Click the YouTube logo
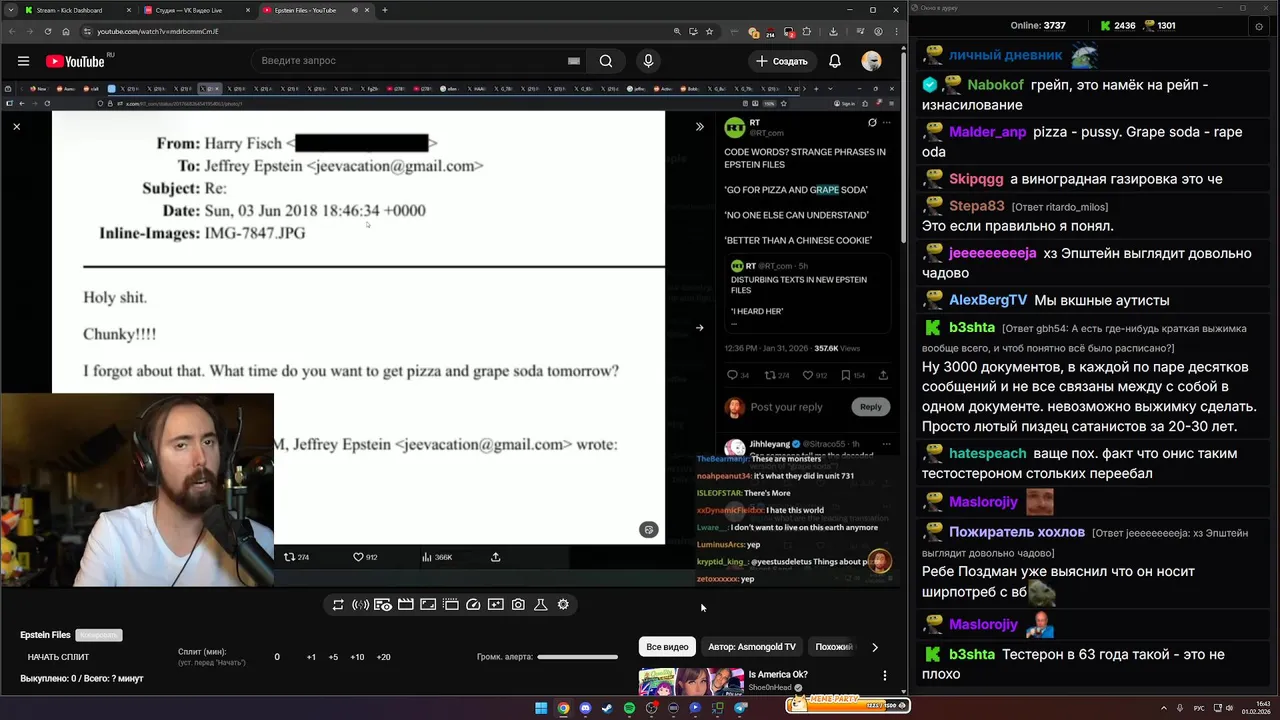 tap(75, 61)
